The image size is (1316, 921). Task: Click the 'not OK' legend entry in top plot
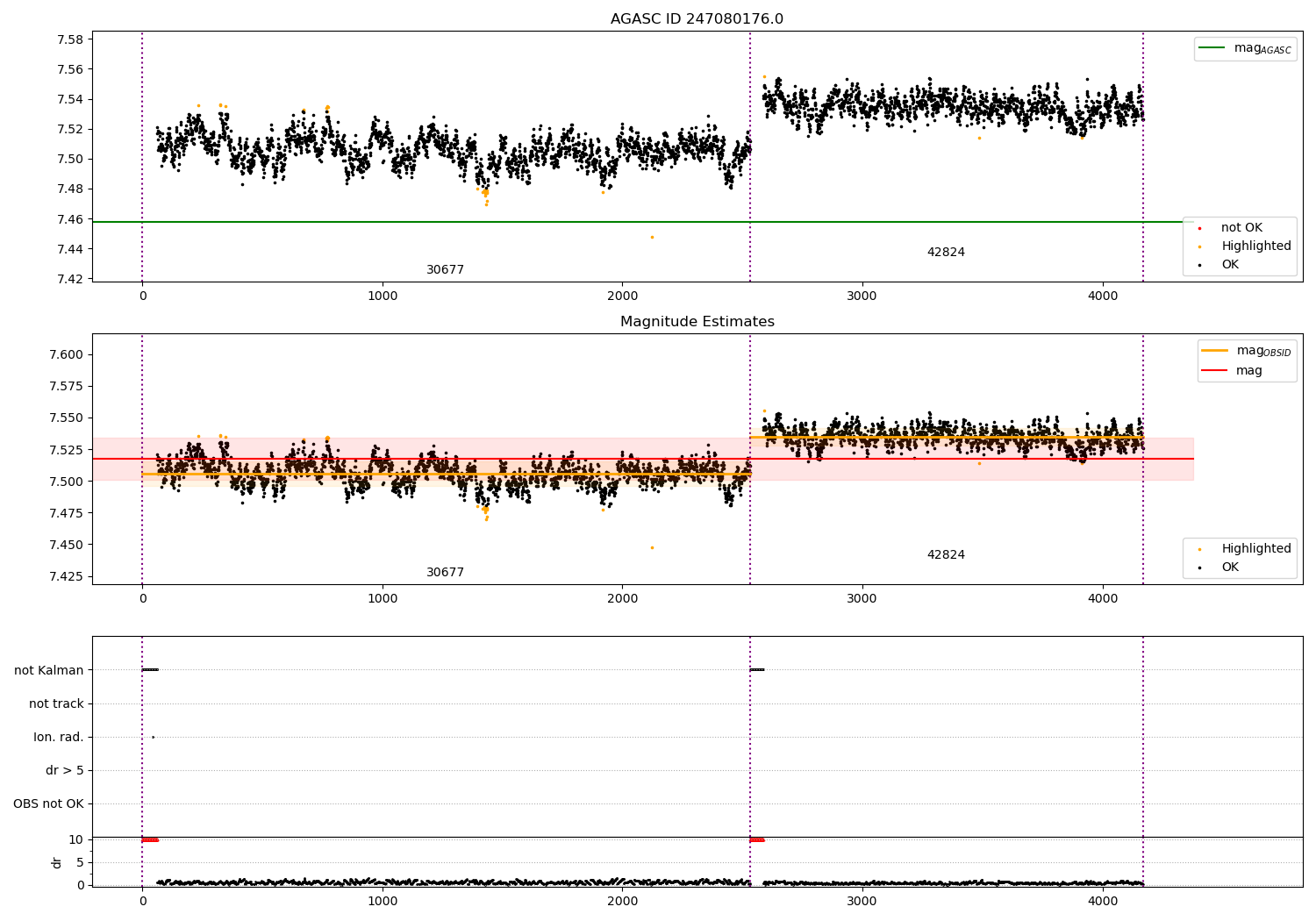click(x=1241, y=228)
